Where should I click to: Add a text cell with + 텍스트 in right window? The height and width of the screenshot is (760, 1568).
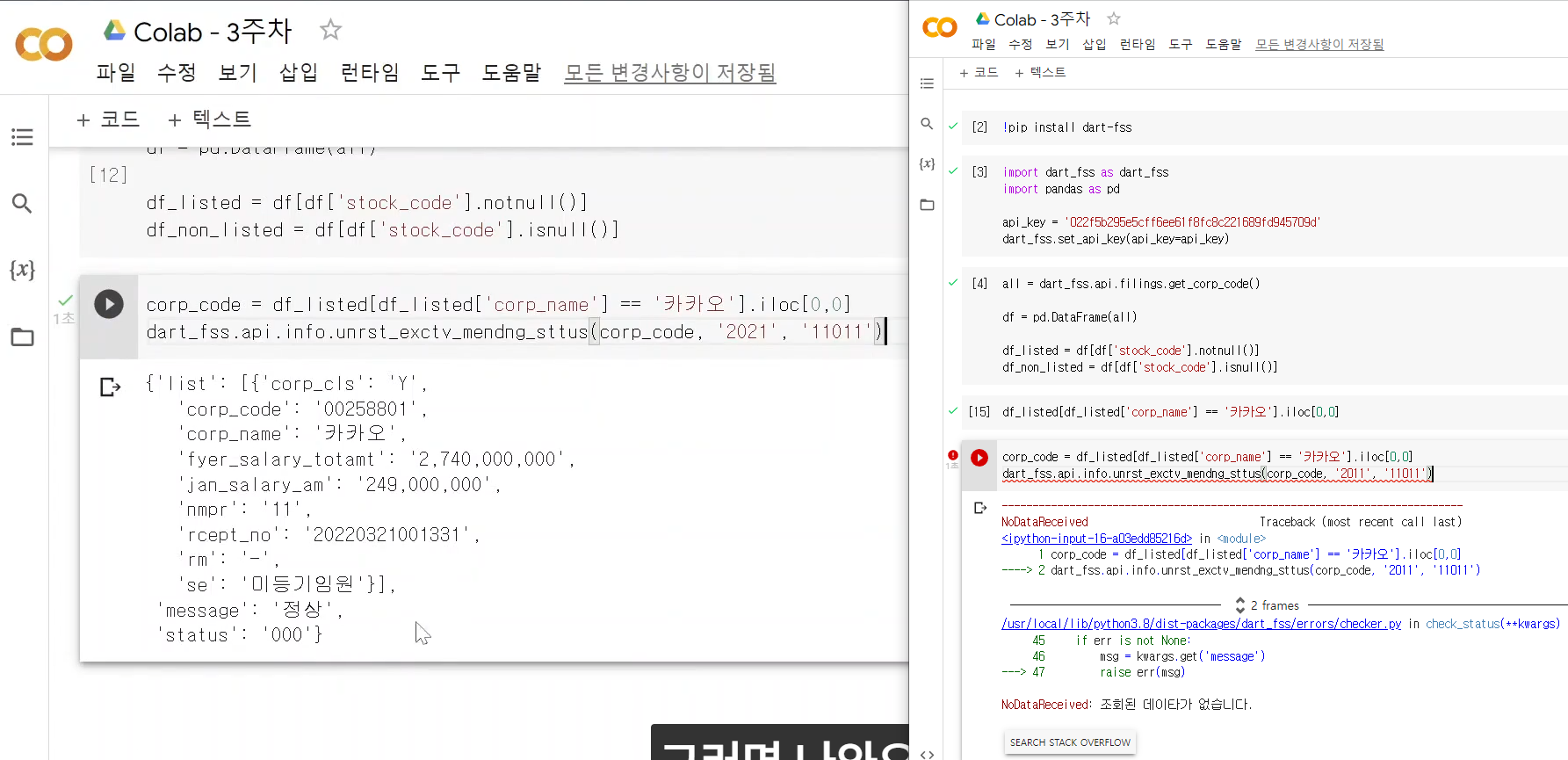(1040, 72)
